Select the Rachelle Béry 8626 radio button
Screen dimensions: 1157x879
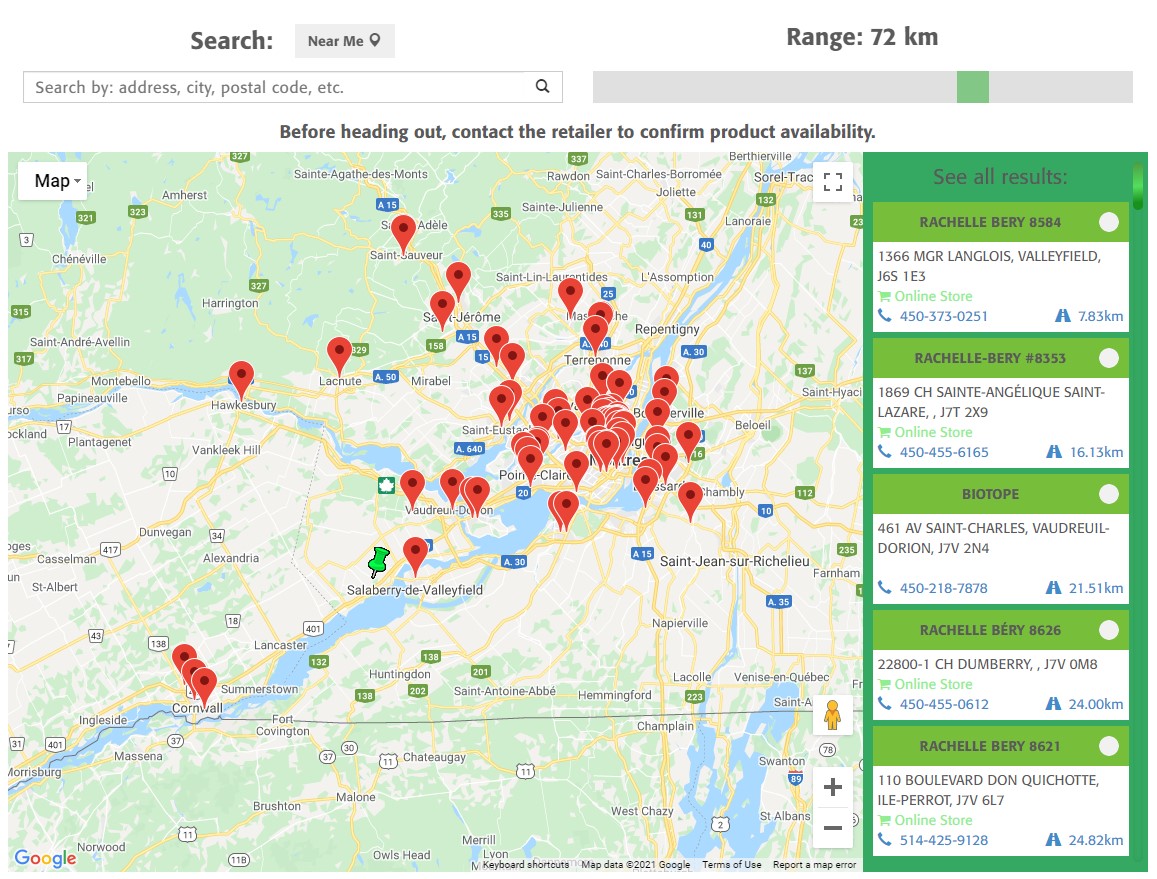[x=1108, y=630]
